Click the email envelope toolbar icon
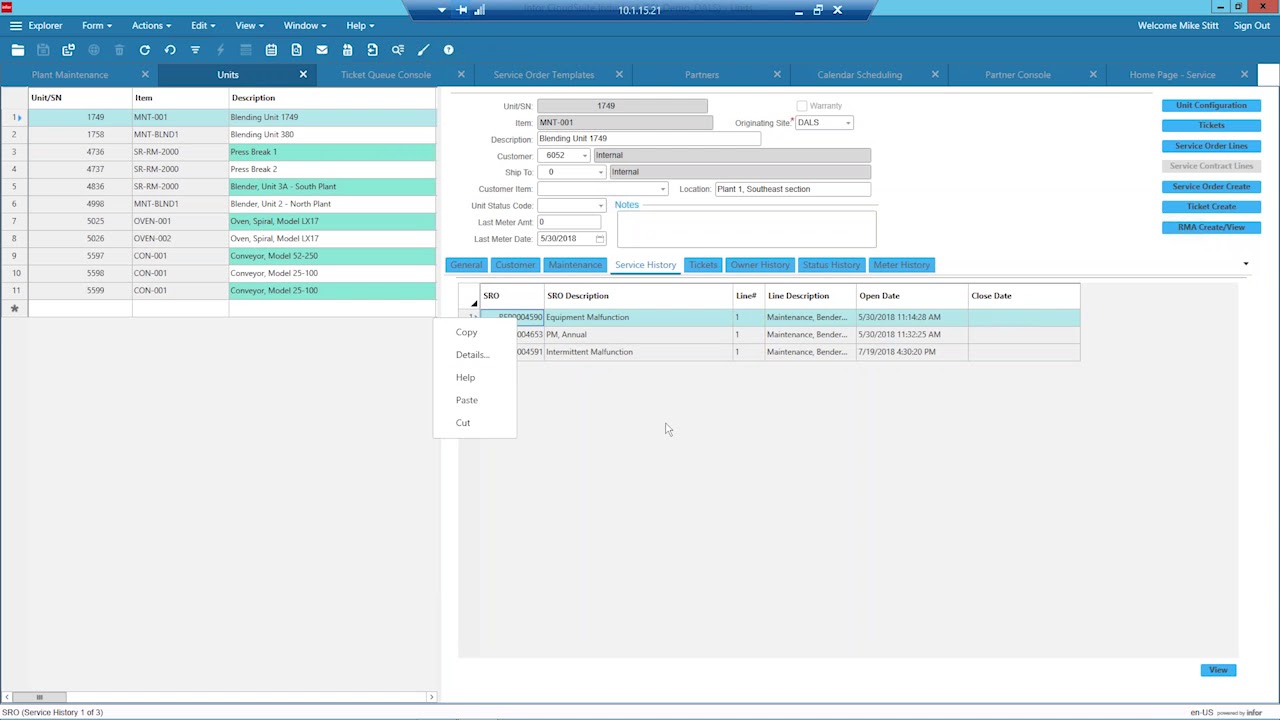Viewport: 1280px width, 720px height. click(322, 50)
